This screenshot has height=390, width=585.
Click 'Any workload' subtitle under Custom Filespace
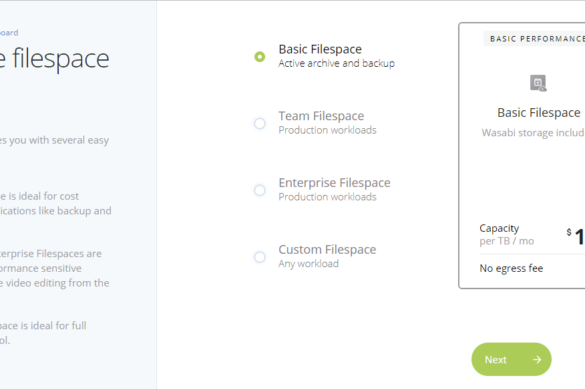pos(309,264)
